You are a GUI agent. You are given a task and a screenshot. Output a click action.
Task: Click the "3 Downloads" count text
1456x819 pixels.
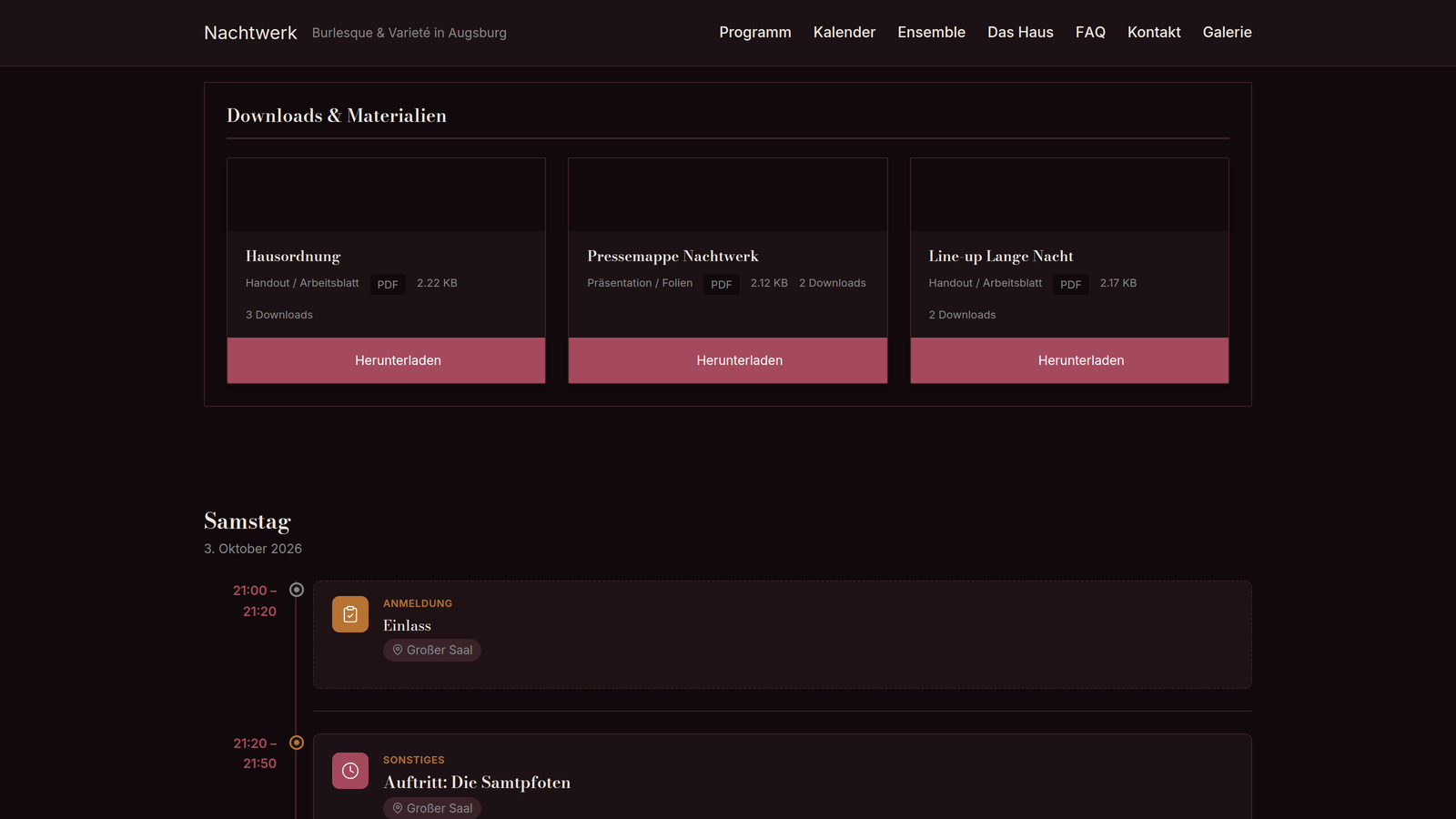[279, 315]
